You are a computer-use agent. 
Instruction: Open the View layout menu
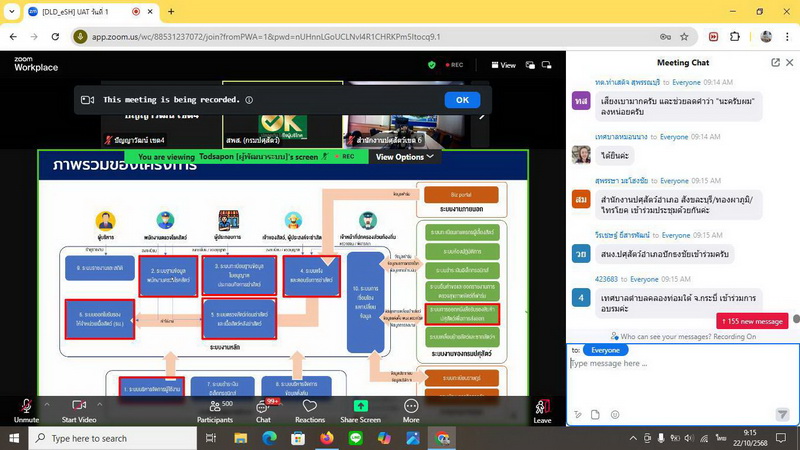[x=503, y=65]
